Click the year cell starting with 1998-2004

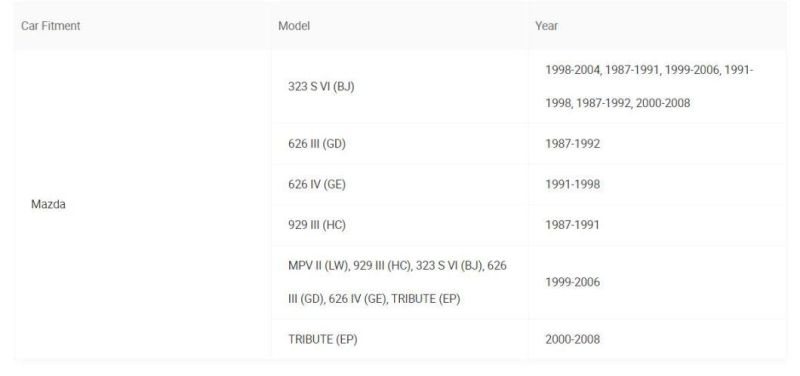(657, 87)
